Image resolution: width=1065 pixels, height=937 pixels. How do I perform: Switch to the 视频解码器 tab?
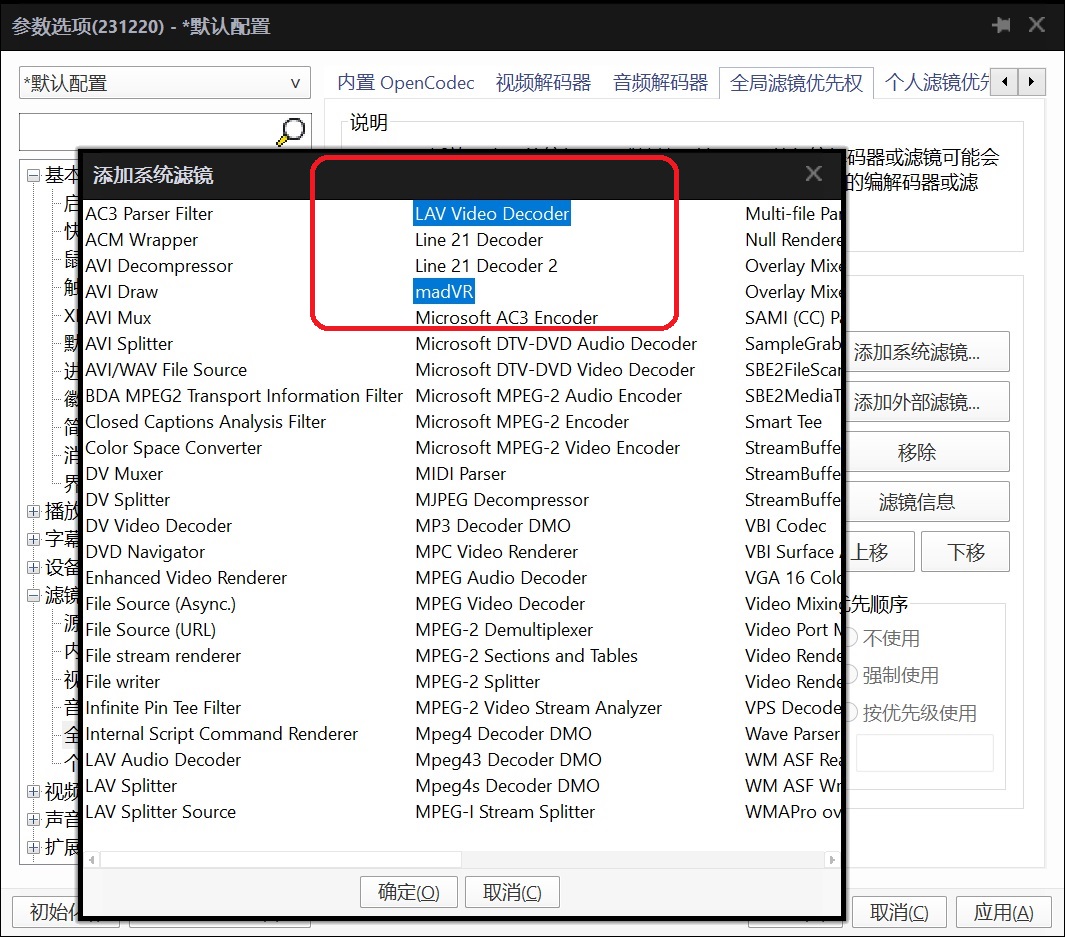click(543, 83)
